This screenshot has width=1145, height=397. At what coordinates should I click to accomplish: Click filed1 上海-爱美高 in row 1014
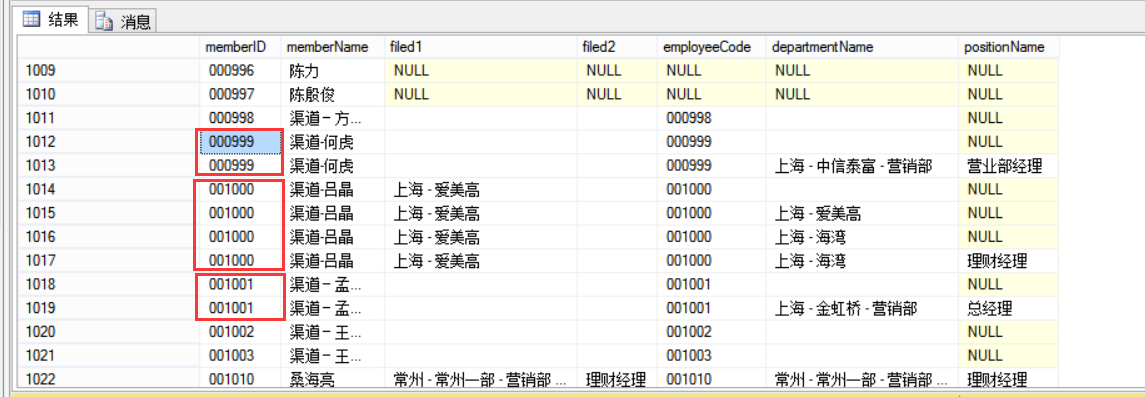480,190
